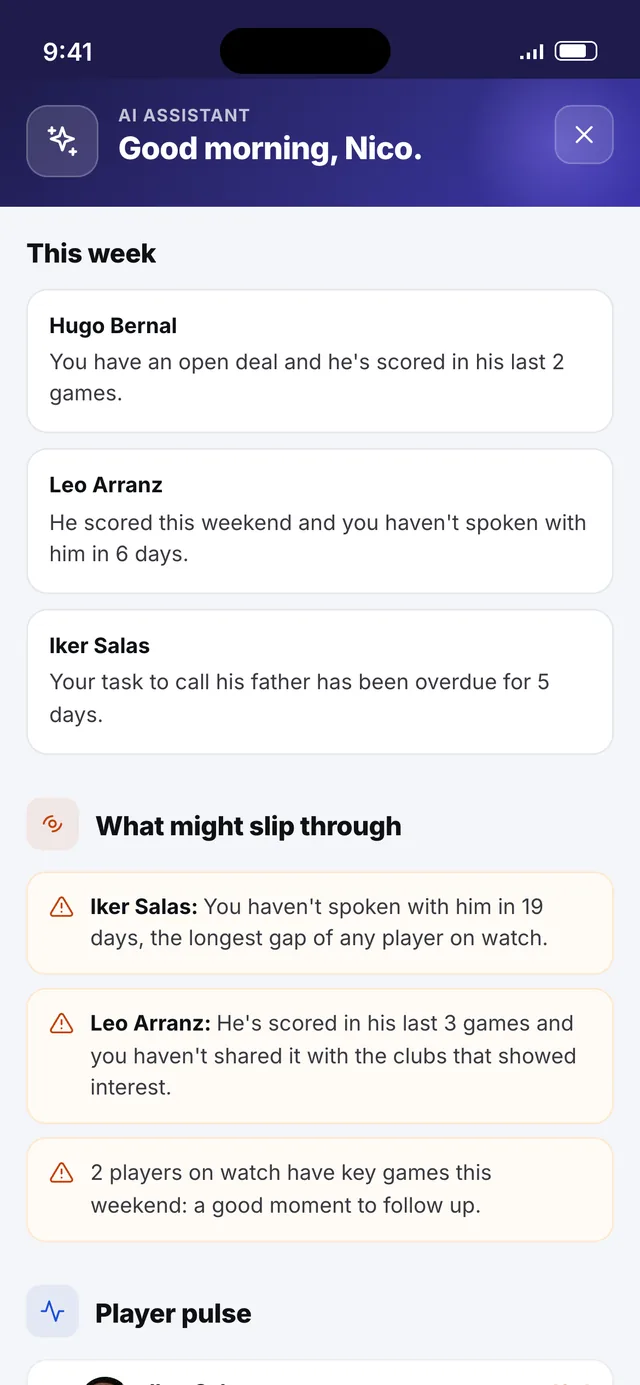Select the key games this weekend alert
The width and height of the screenshot is (640, 1385).
320,1190
